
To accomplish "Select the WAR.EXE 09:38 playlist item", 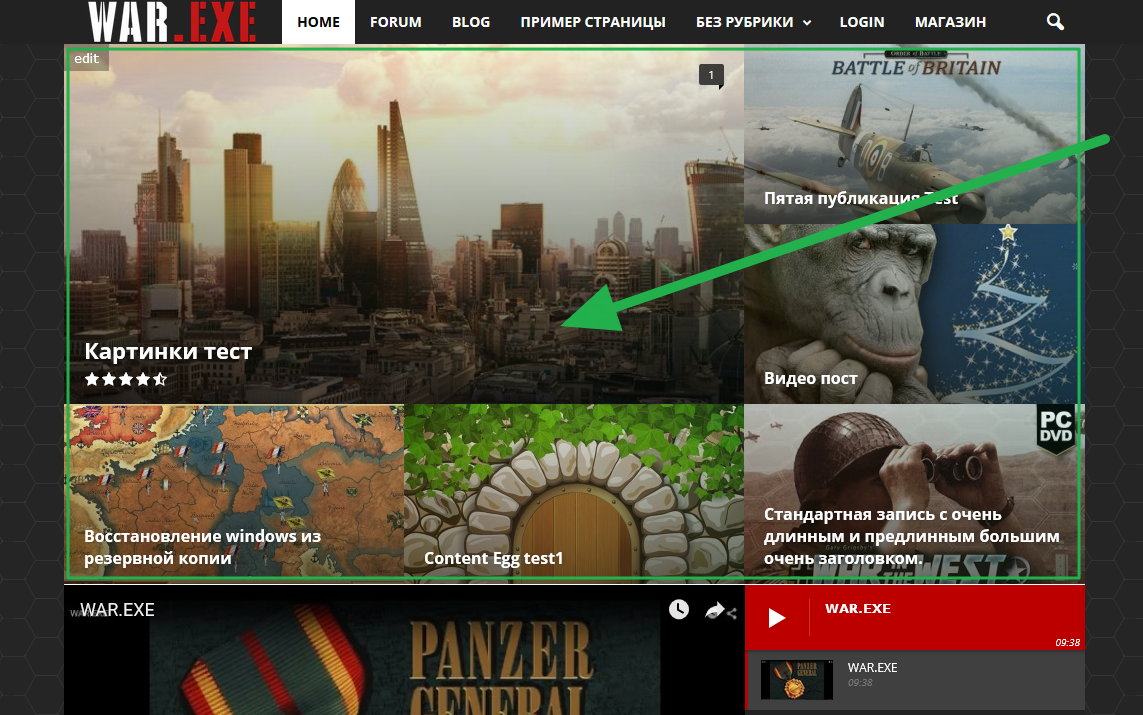I will point(915,679).
